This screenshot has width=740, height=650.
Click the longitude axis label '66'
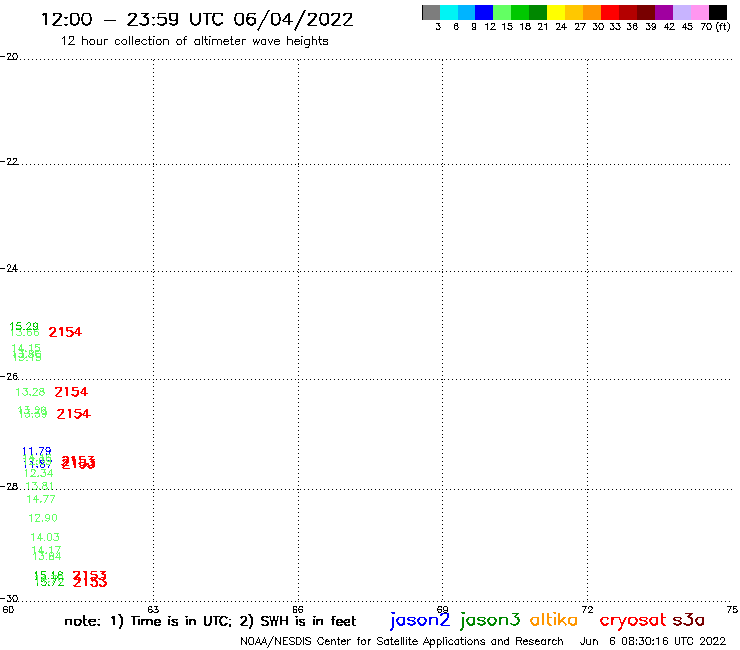tap(298, 609)
